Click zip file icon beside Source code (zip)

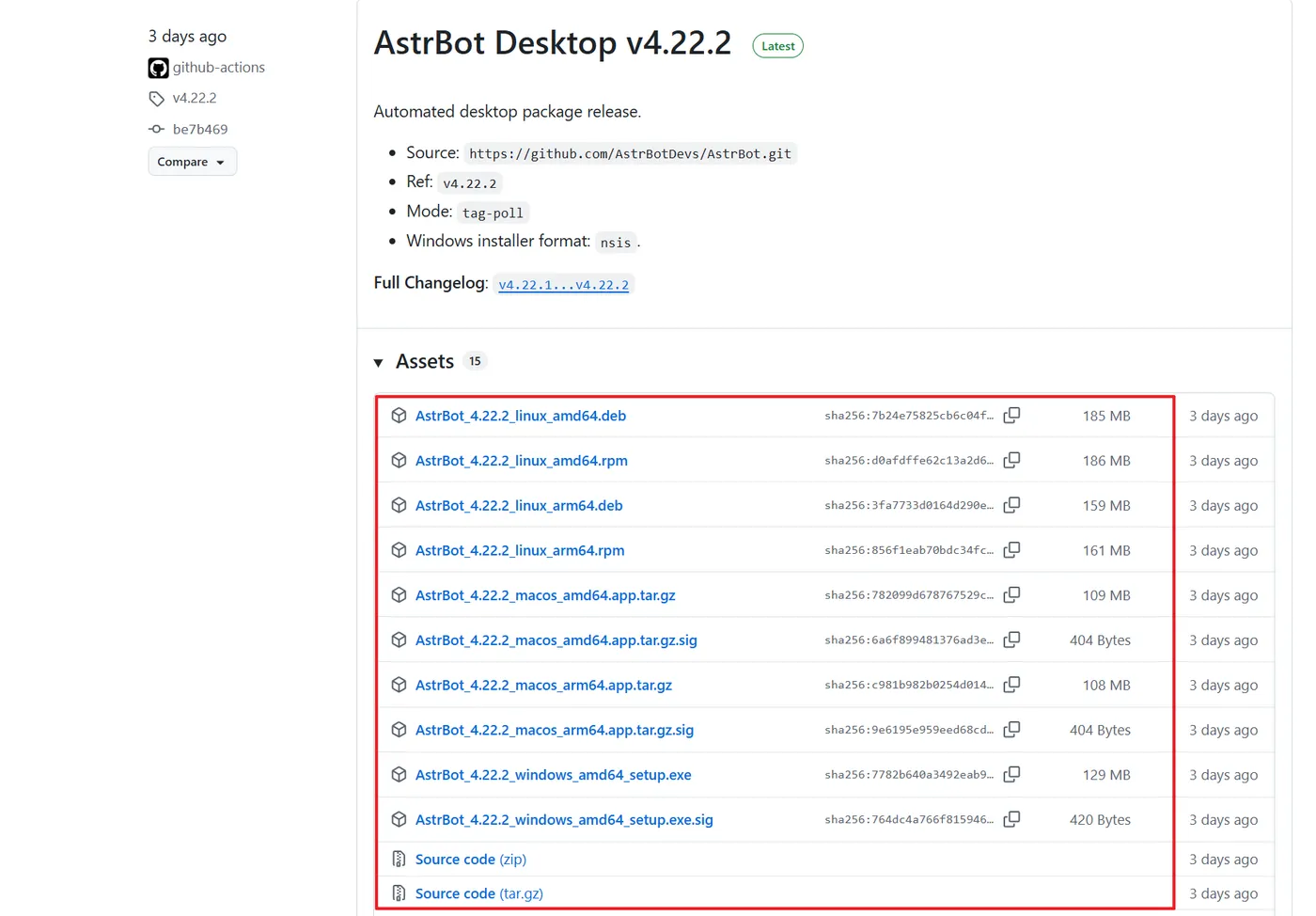click(x=399, y=860)
